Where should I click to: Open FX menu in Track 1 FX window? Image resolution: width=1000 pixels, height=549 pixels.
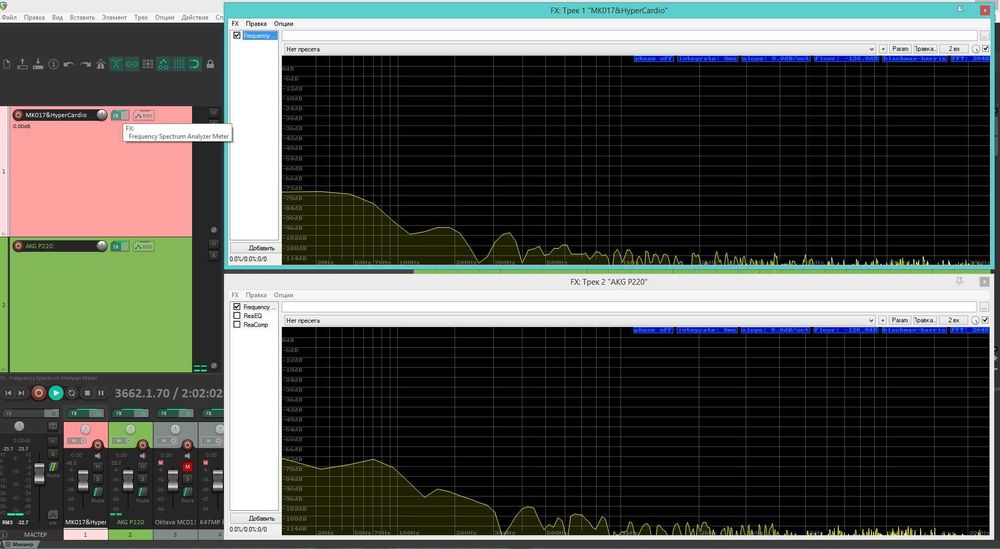pyautogui.click(x=235, y=24)
